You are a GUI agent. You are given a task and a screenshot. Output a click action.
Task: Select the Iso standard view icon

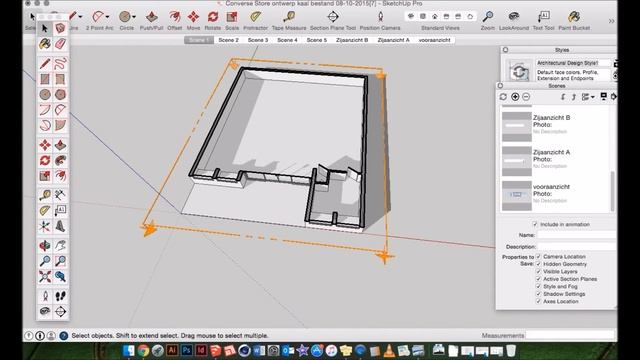pos(411,16)
